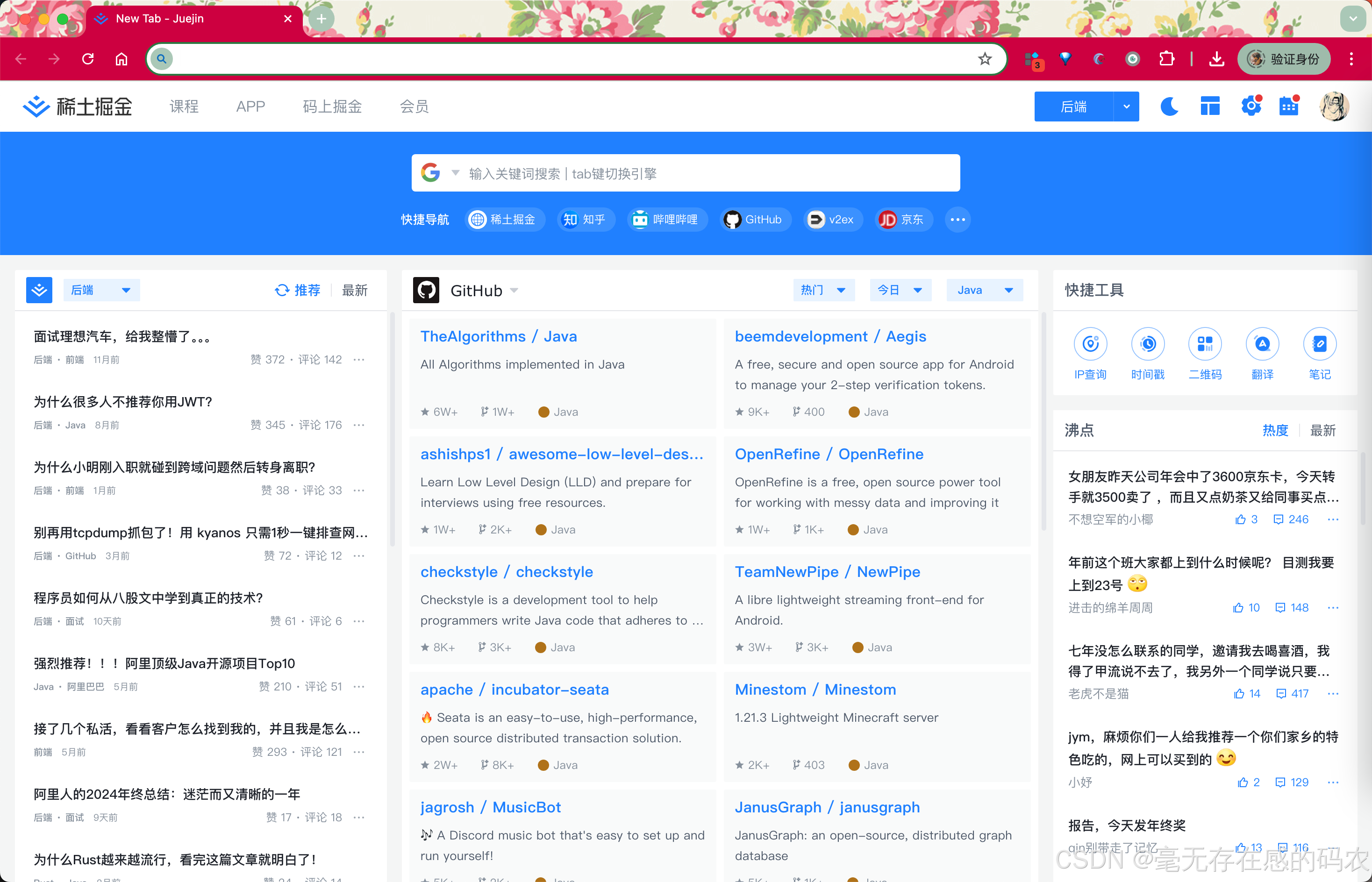This screenshot has width=1372, height=882.
Task: Open settings gear icon in header
Action: [x=1251, y=107]
